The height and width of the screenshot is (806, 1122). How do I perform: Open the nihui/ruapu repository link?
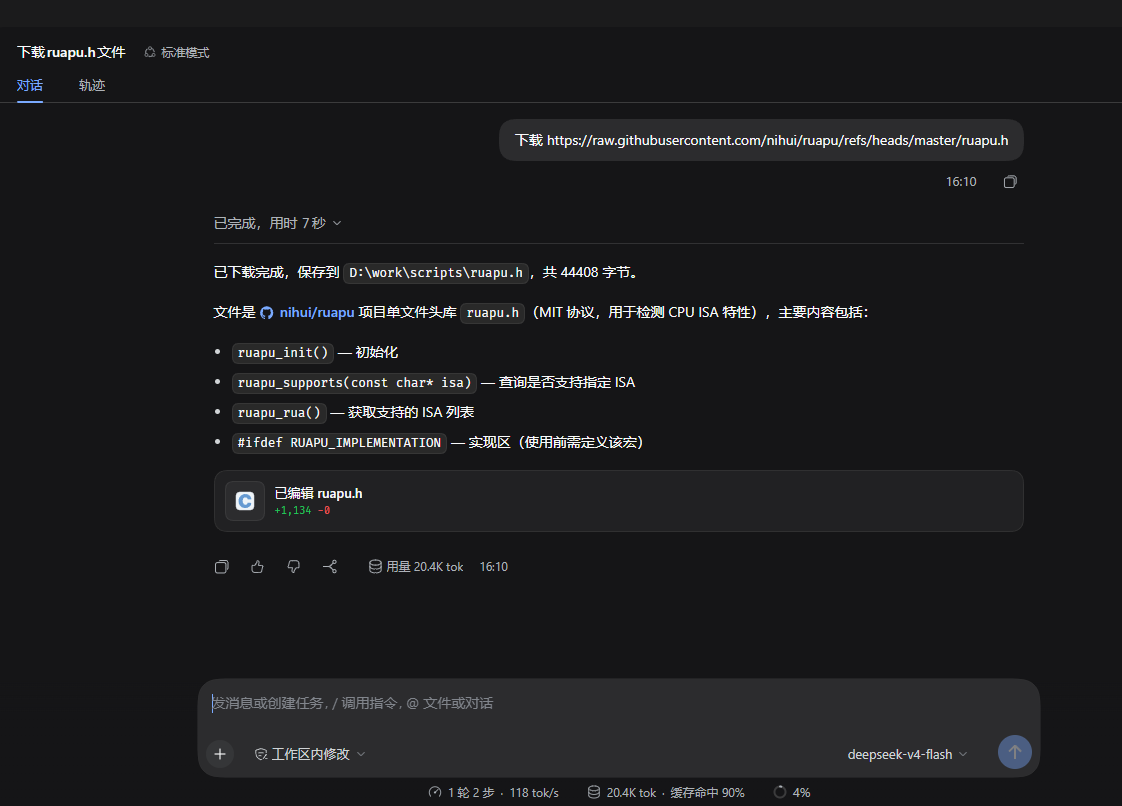click(317, 313)
